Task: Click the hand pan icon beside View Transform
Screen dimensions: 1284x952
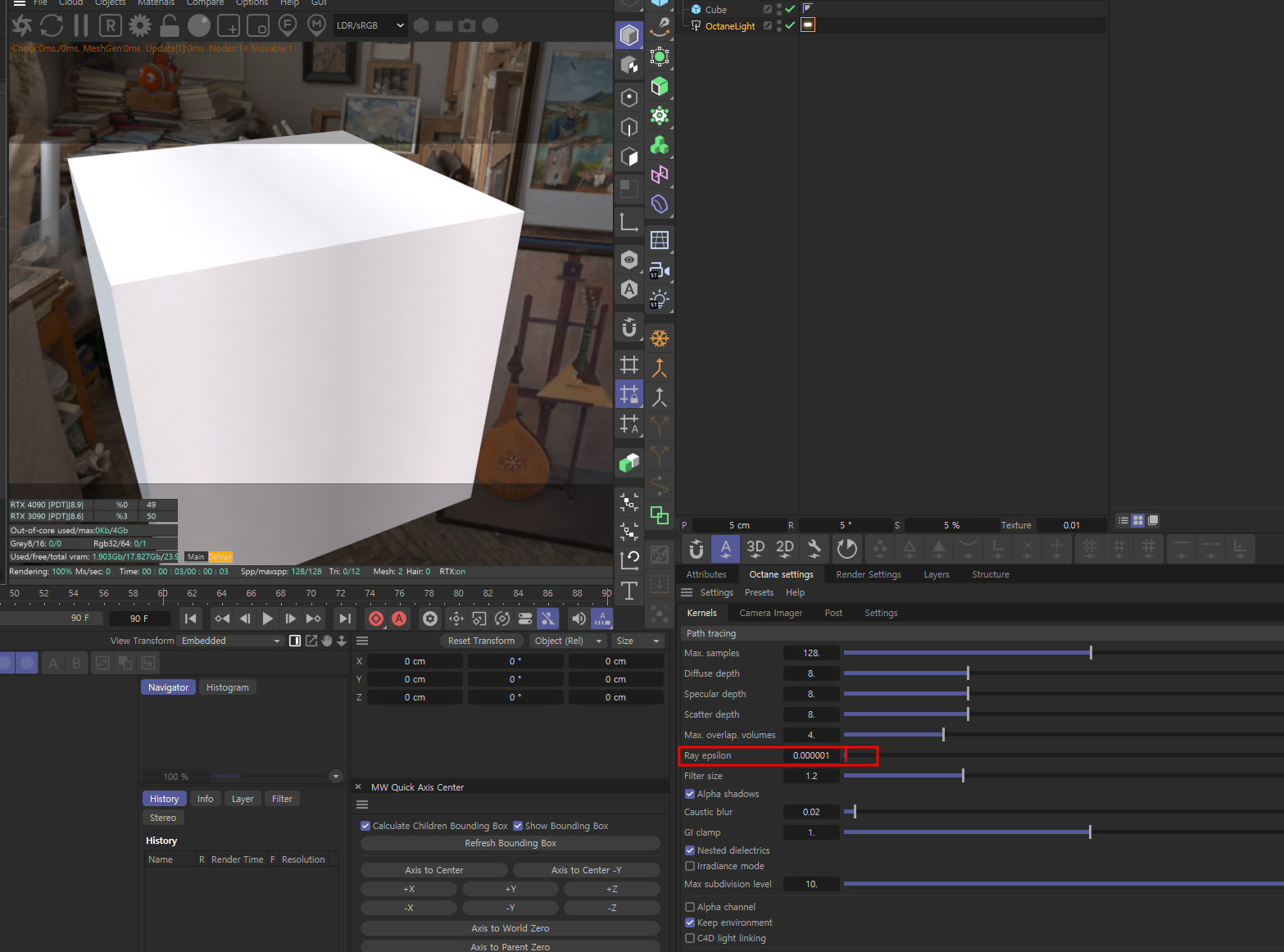Action: tap(327, 641)
